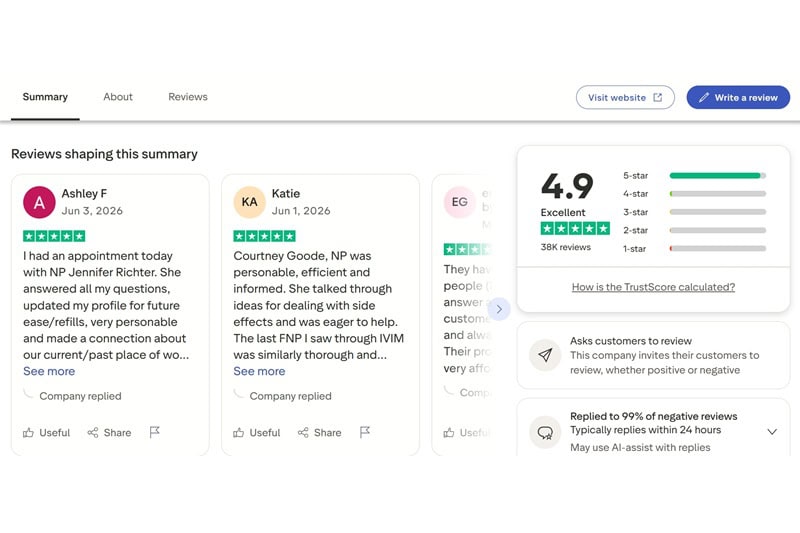Click pencil icon in Write a review

(x=704, y=97)
